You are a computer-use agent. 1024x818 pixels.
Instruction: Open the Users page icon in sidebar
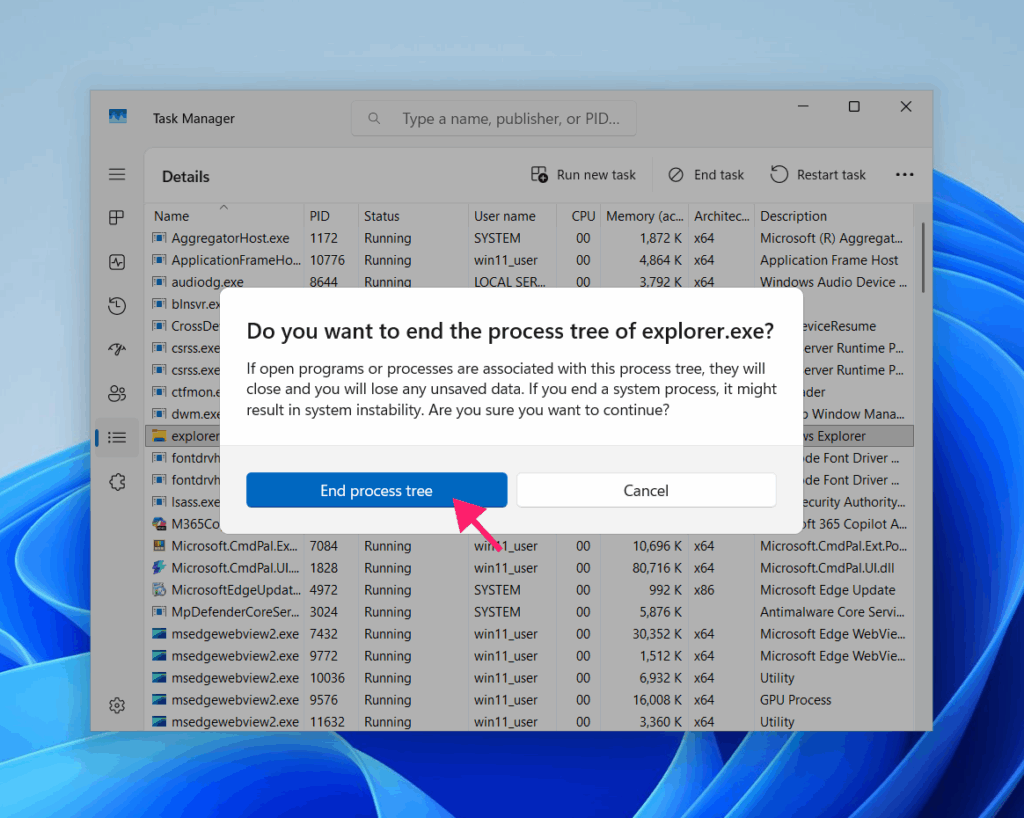click(117, 393)
